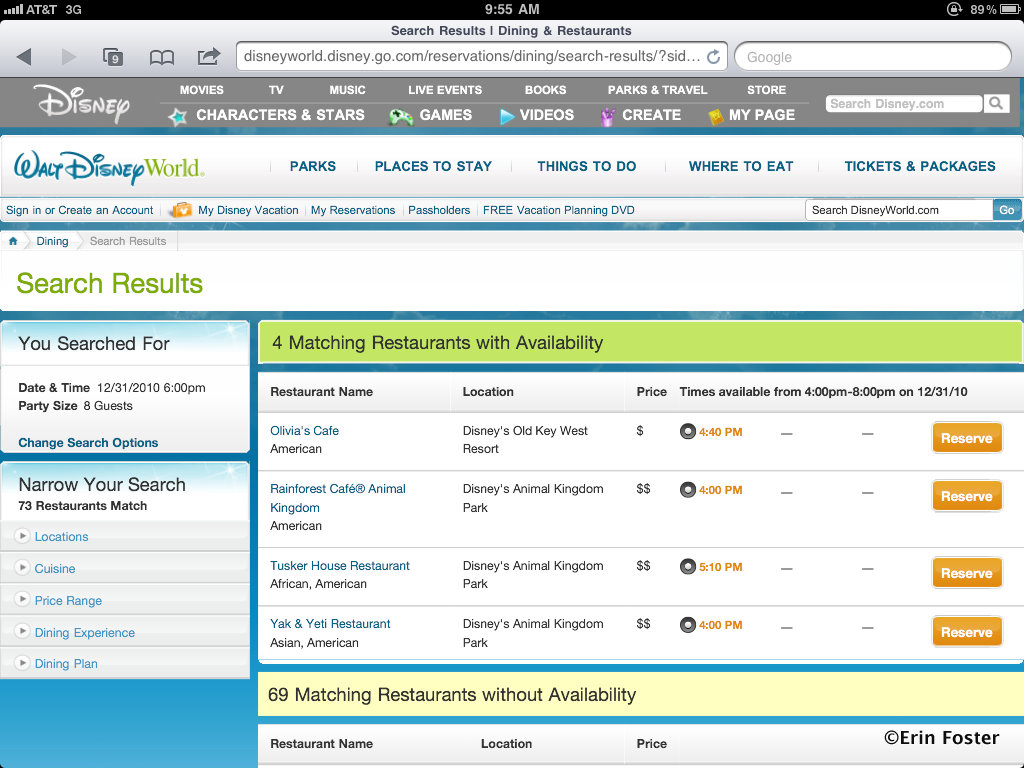This screenshot has height=768, width=1024.
Task: Select the 4:40 PM time for Olivia's Cafe
Action: [710, 432]
